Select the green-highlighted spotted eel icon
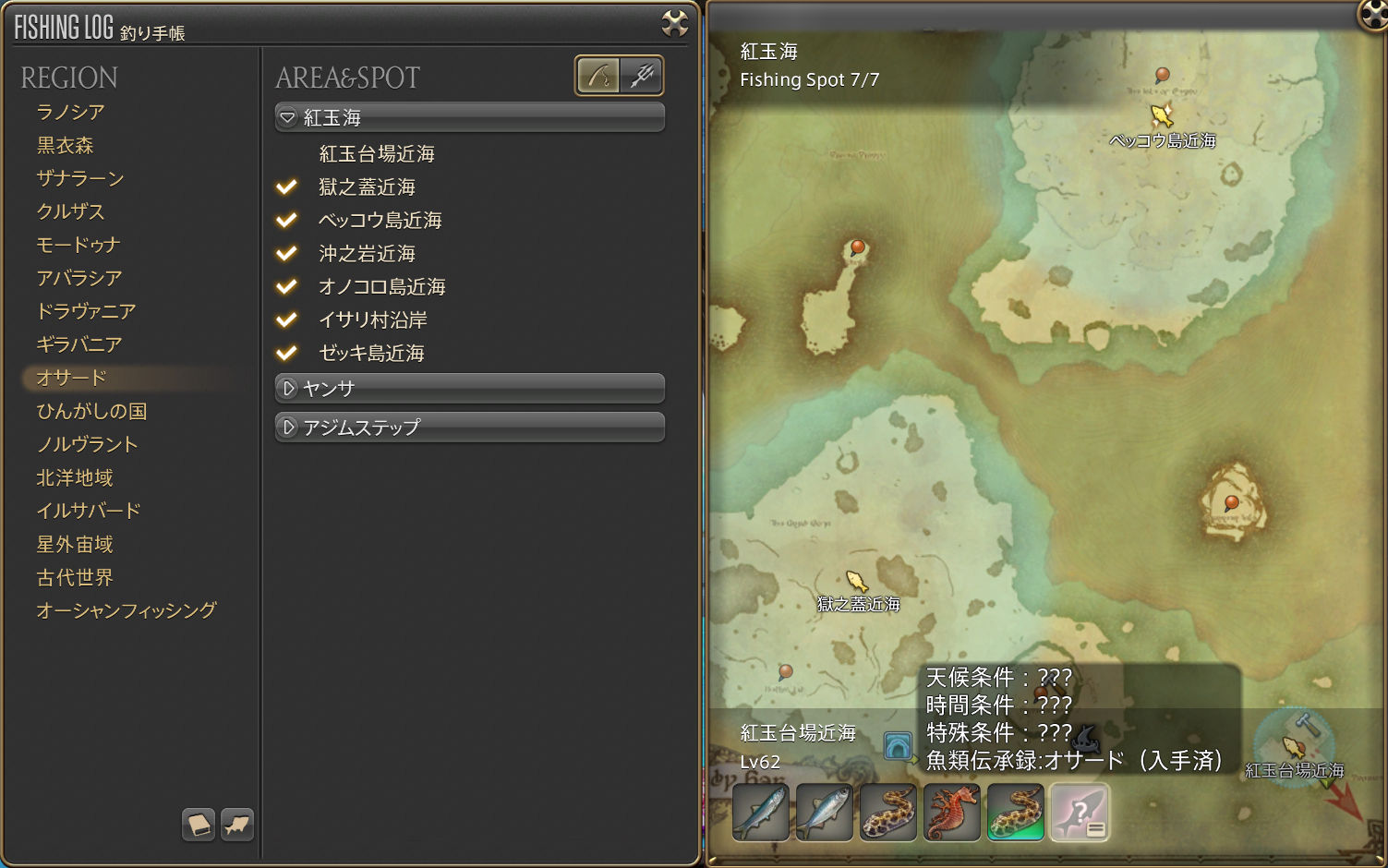The width and height of the screenshot is (1388, 868). 1016,813
